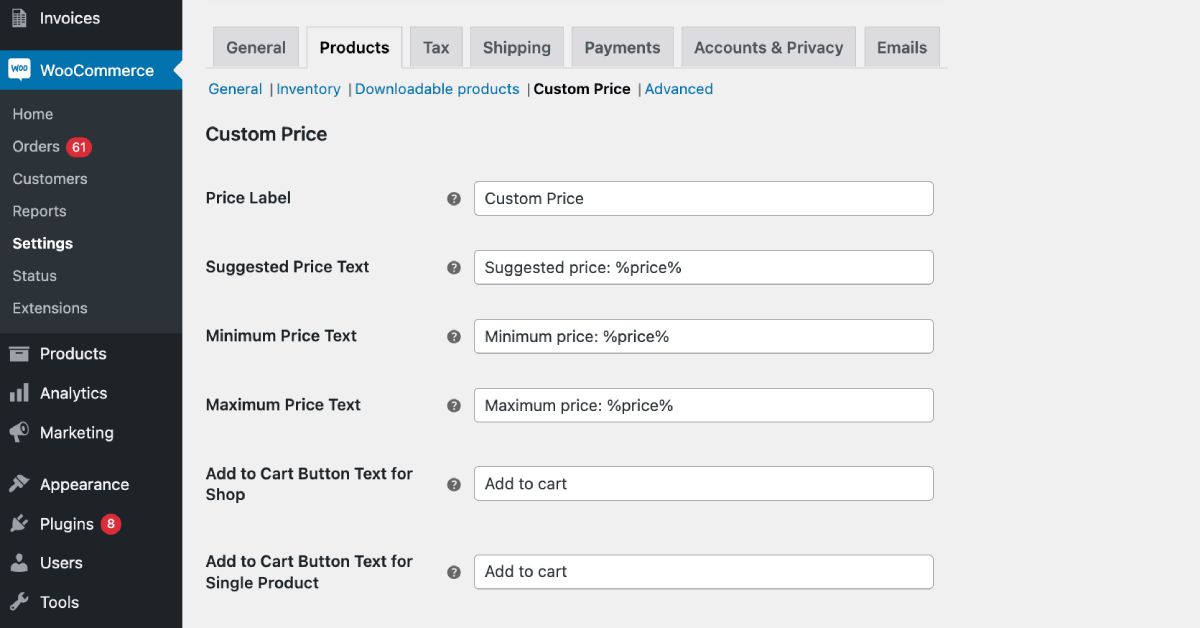
Task: Open the Inventory subsection link
Action: coord(308,89)
